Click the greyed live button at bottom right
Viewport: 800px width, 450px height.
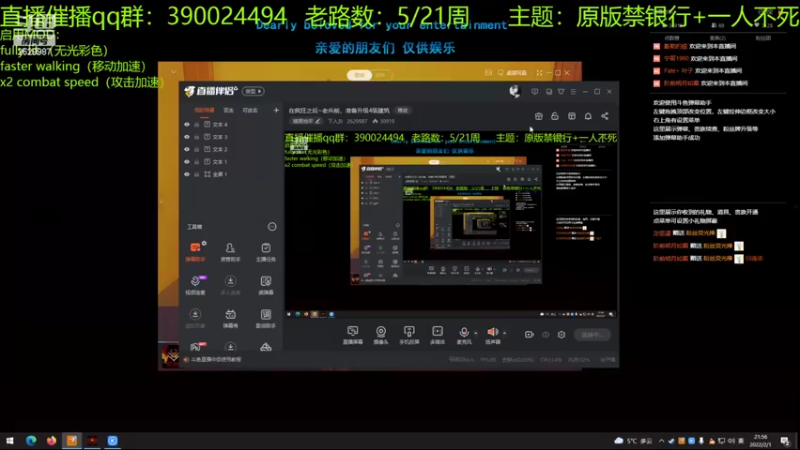[592, 335]
